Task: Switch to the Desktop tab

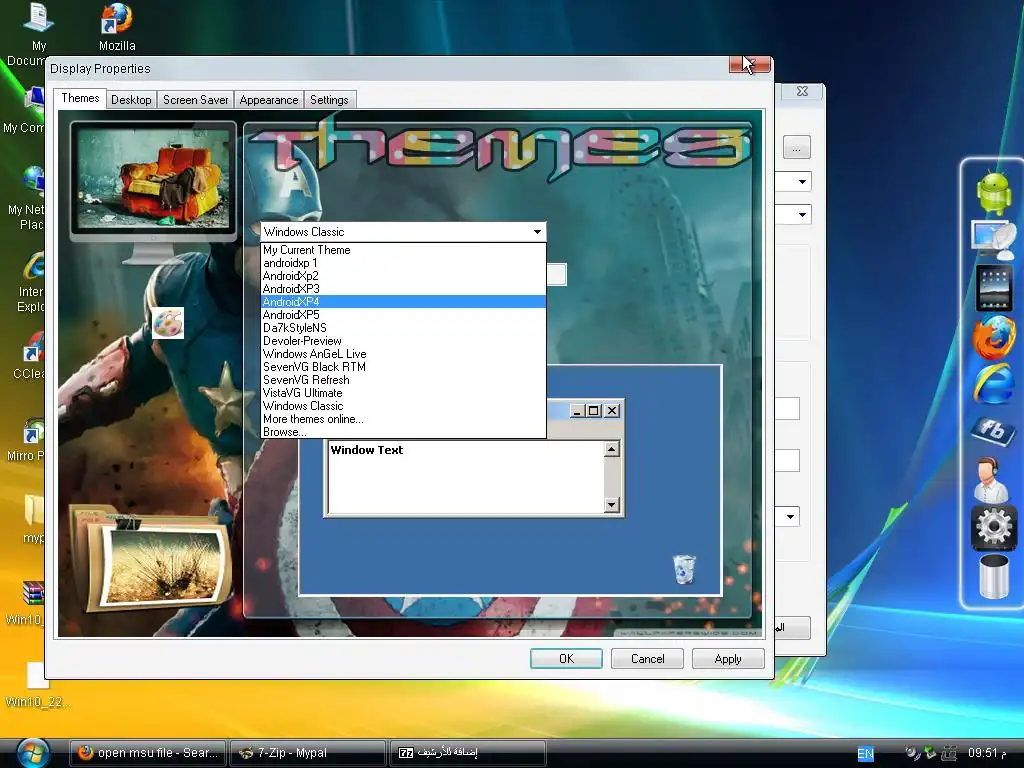Action: 131,100
